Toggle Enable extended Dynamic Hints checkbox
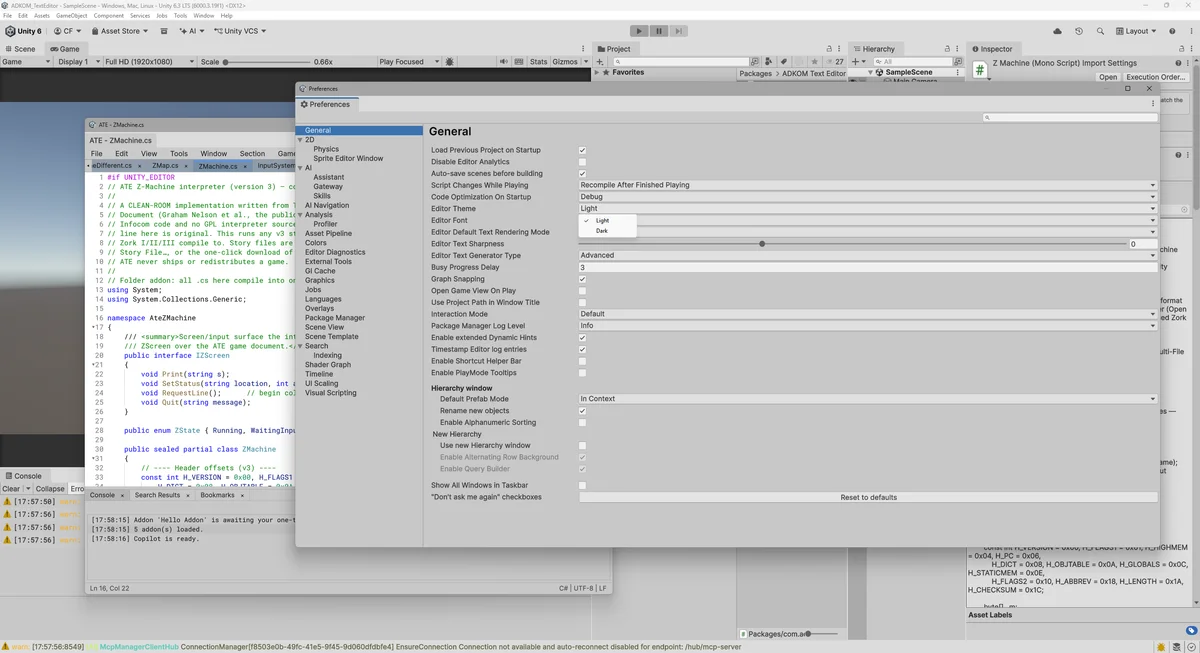 (583, 338)
